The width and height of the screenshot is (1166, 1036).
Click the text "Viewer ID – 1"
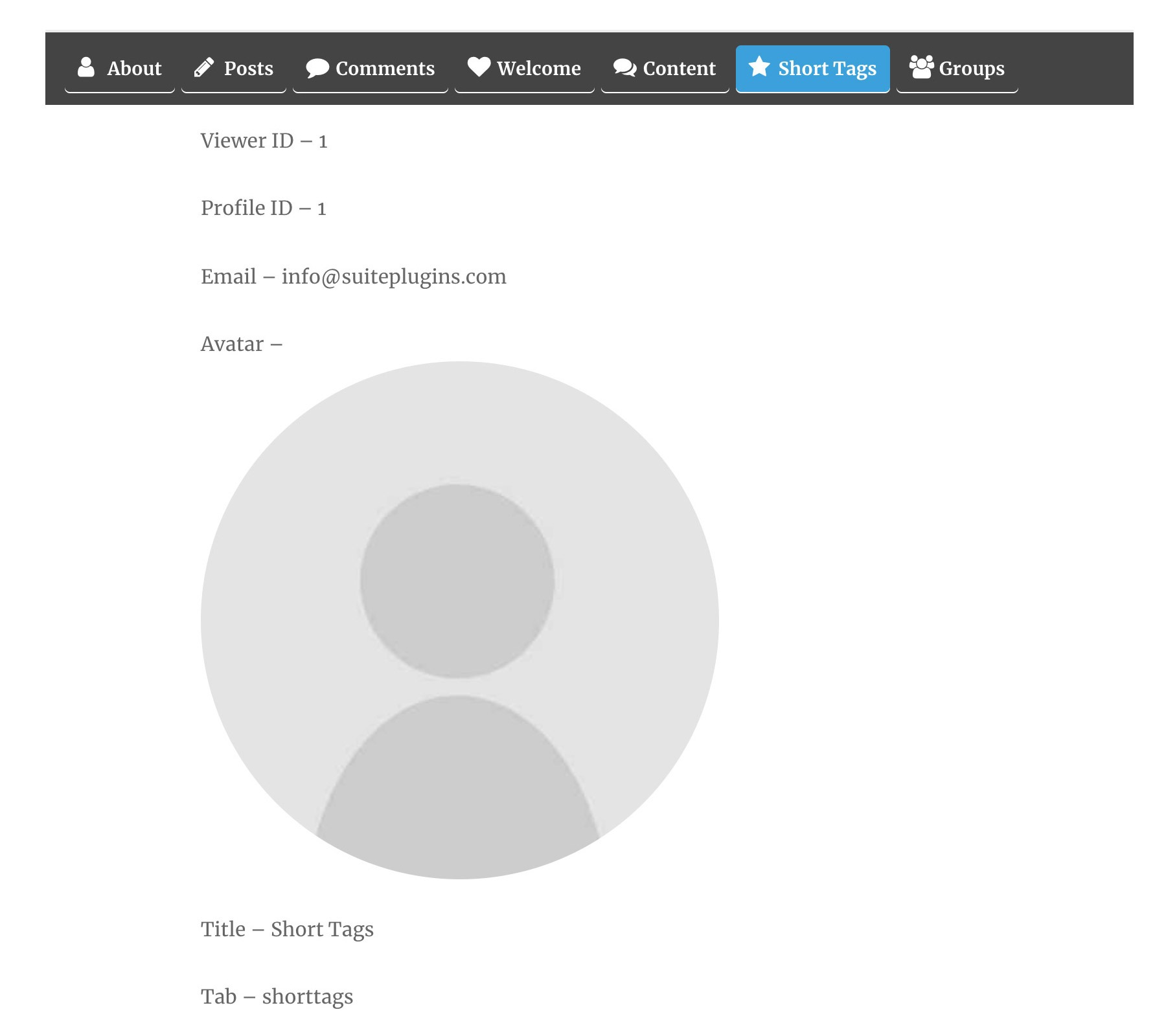(264, 141)
